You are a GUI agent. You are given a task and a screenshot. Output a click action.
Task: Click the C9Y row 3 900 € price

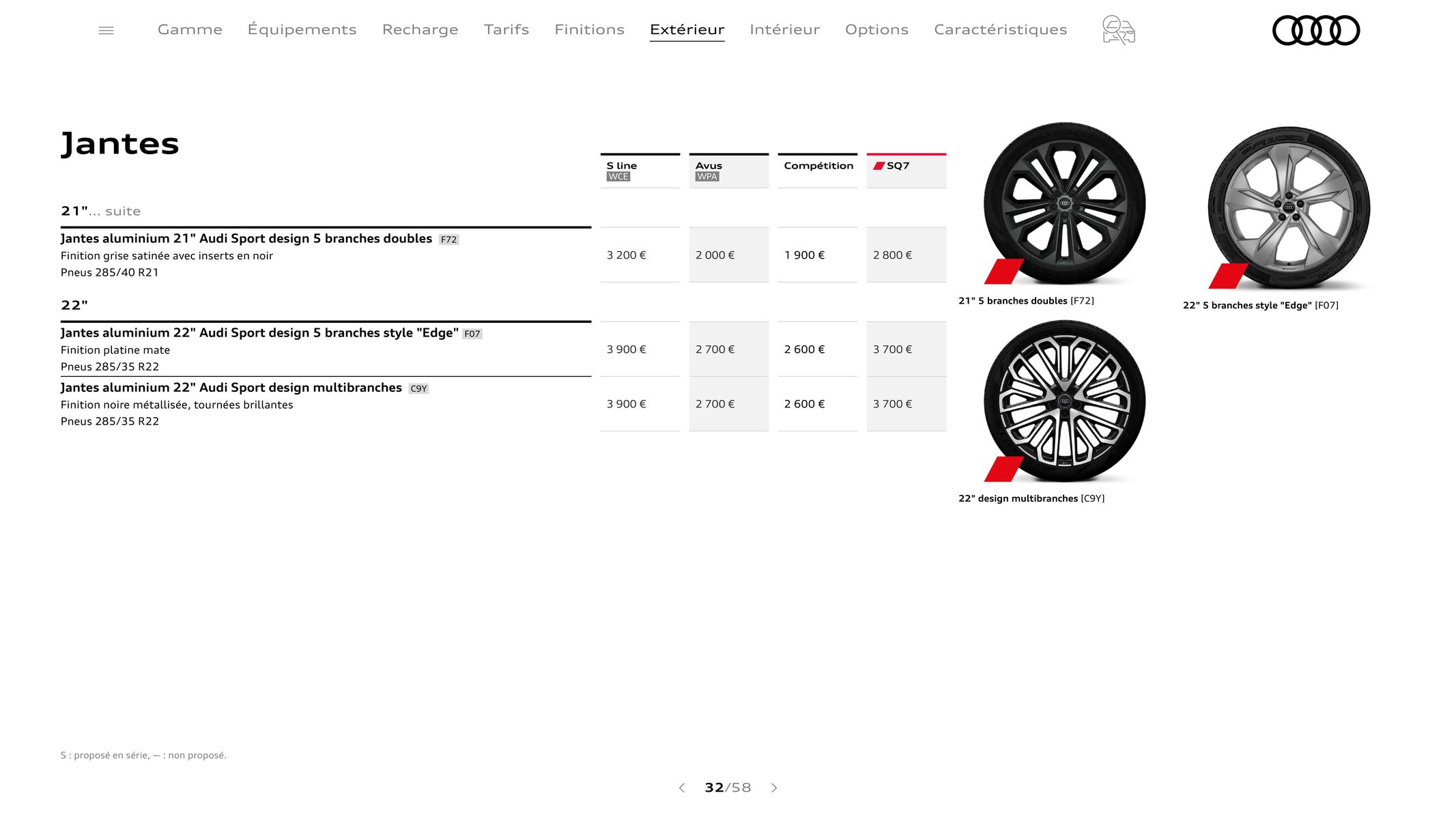[626, 404]
